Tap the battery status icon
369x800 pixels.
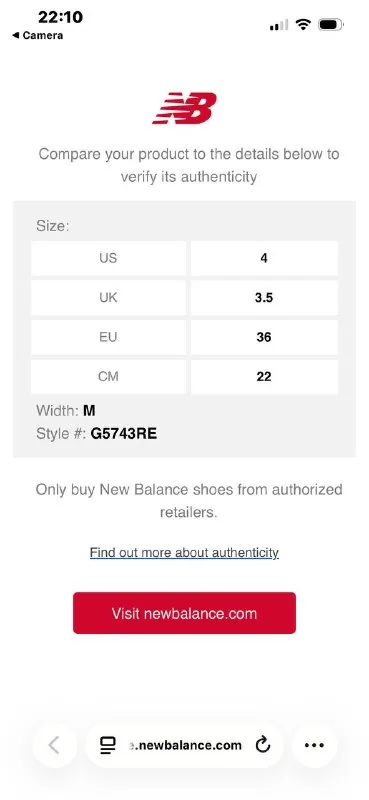pyautogui.click(x=331, y=24)
